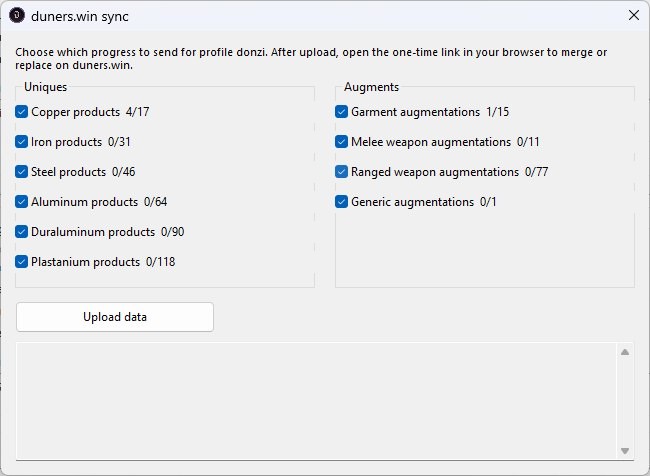This screenshot has width=650, height=476.
Task: Click the log scrollbar up arrow
Action: [x=625, y=352]
